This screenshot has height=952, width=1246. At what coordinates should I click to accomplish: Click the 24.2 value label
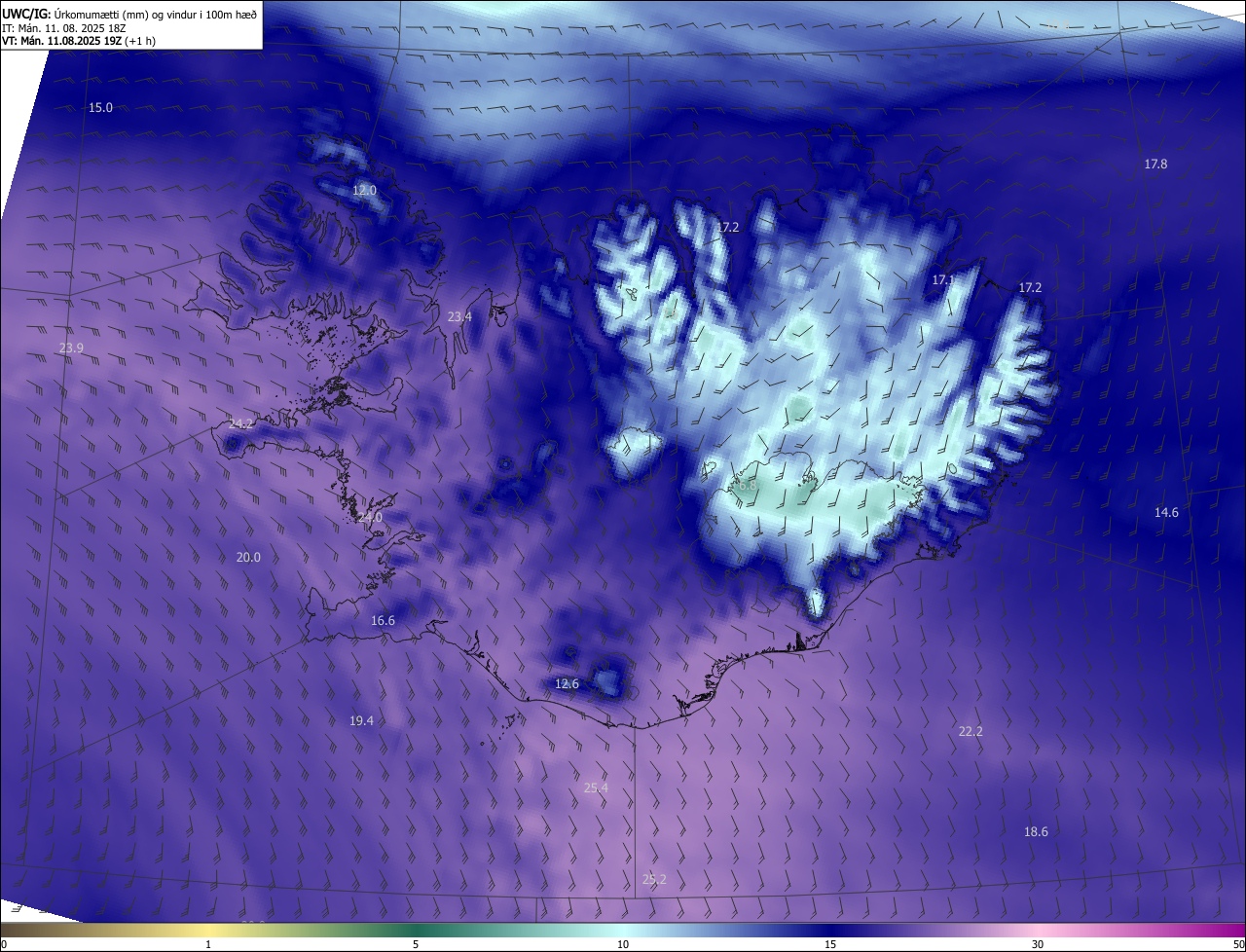tap(240, 423)
